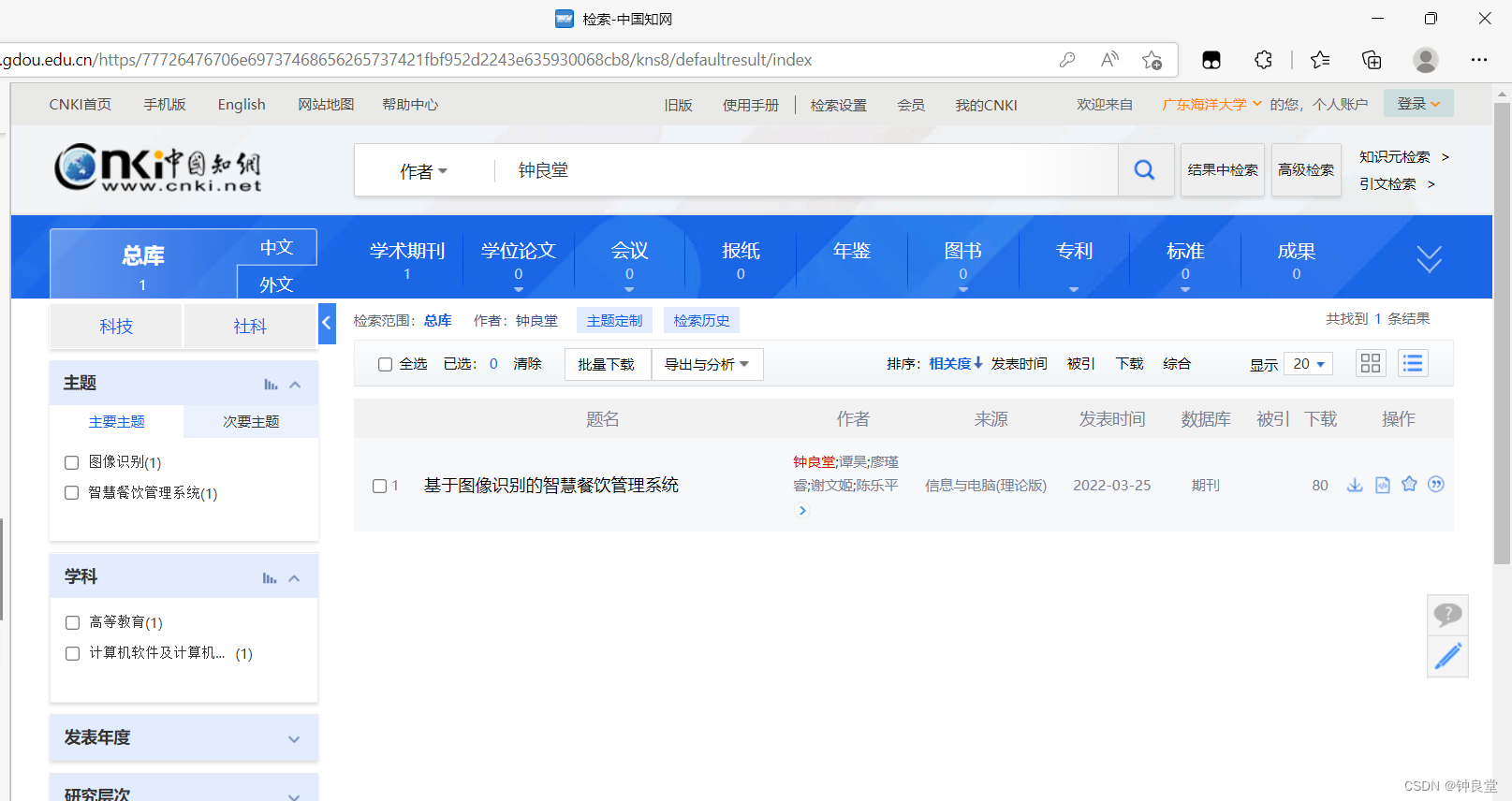Open browser favorites list icon
Screen dimensions: 1512x801
(1320, 60)
